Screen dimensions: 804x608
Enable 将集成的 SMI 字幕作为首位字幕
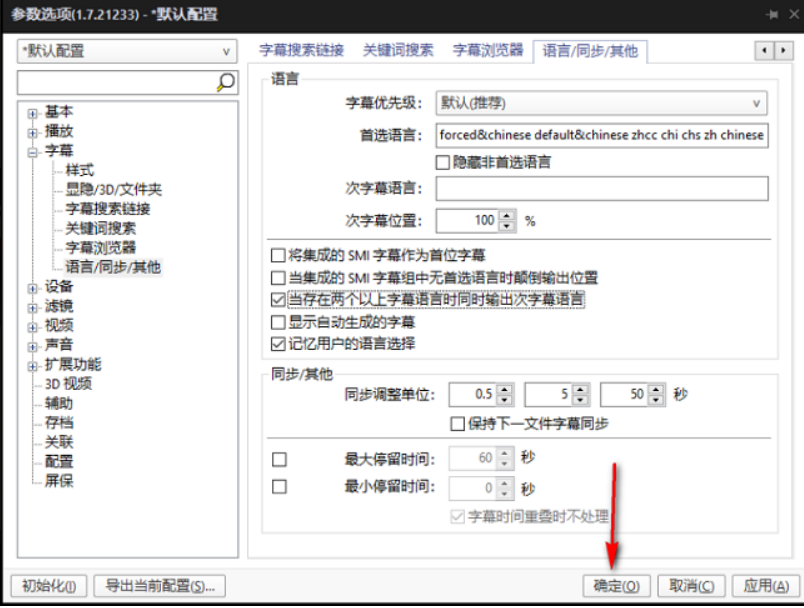point(278,255)
